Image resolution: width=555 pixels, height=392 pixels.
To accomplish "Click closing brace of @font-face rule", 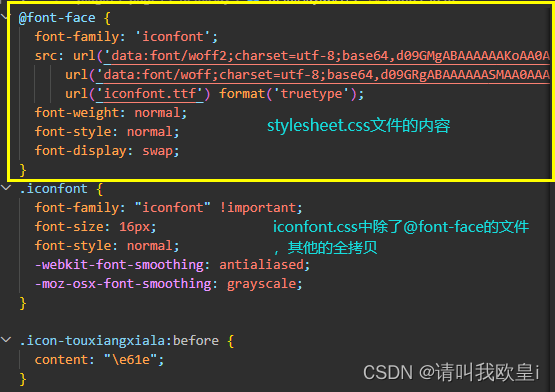I will tap(23, 170).
